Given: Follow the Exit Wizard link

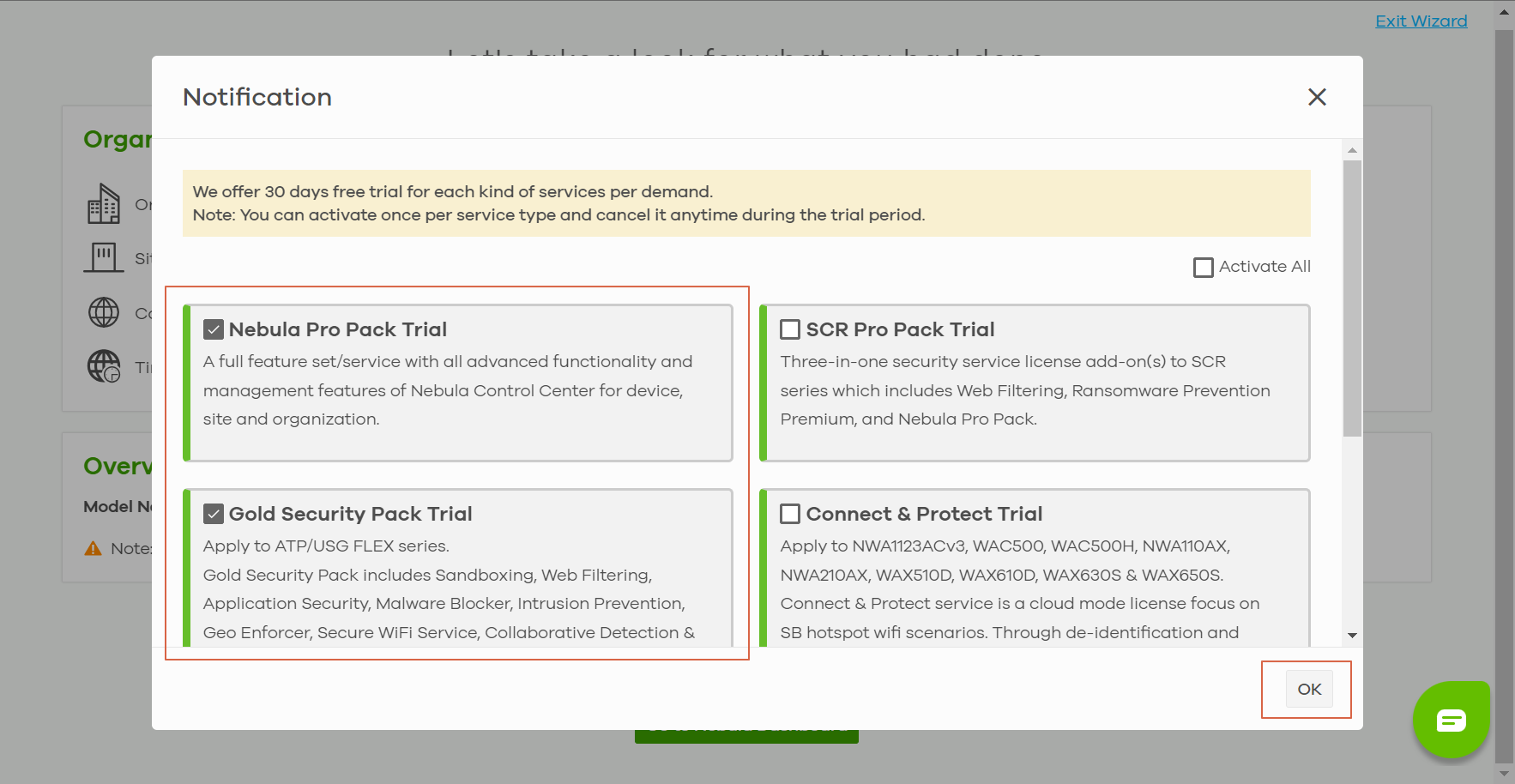Looking at the screenshot, I should tap(1421, 21).
